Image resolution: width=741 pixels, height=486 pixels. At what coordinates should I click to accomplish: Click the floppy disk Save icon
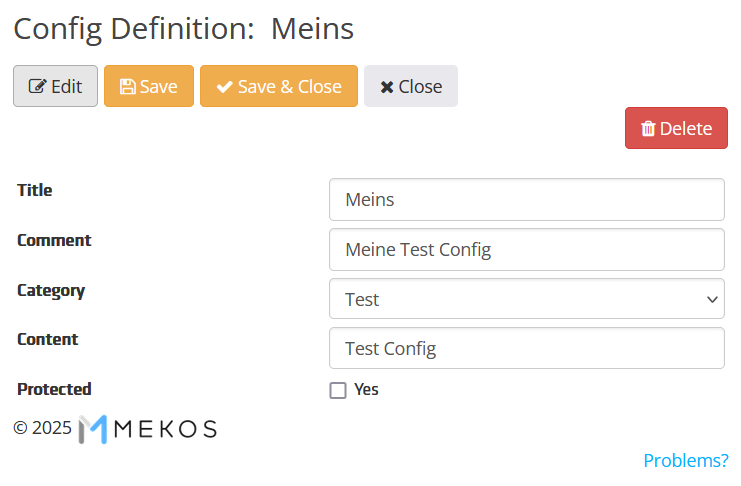click(x=126, y=87)
